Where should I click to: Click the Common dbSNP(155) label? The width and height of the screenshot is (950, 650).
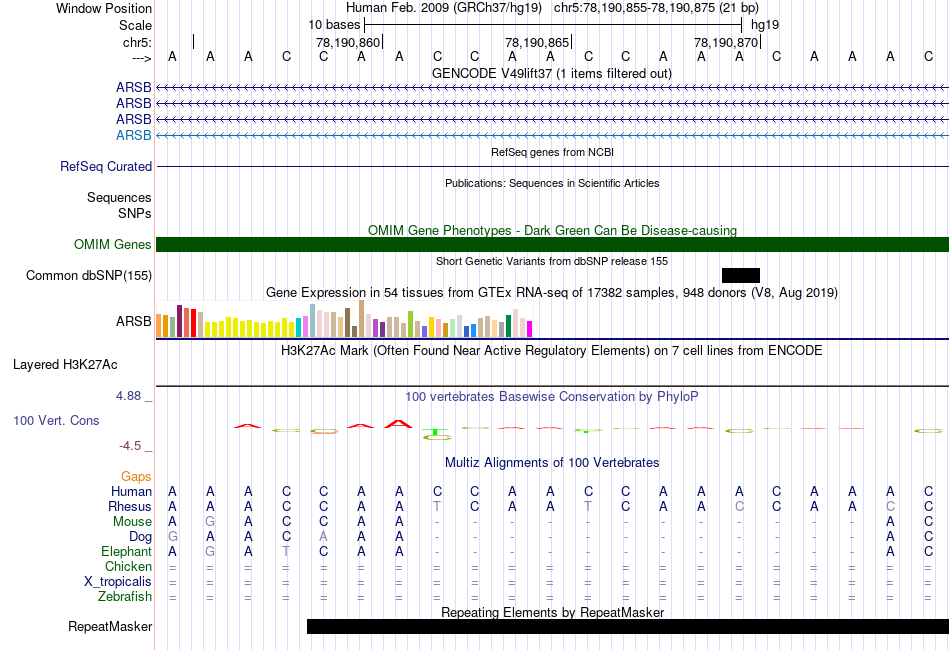pos(89,276)
